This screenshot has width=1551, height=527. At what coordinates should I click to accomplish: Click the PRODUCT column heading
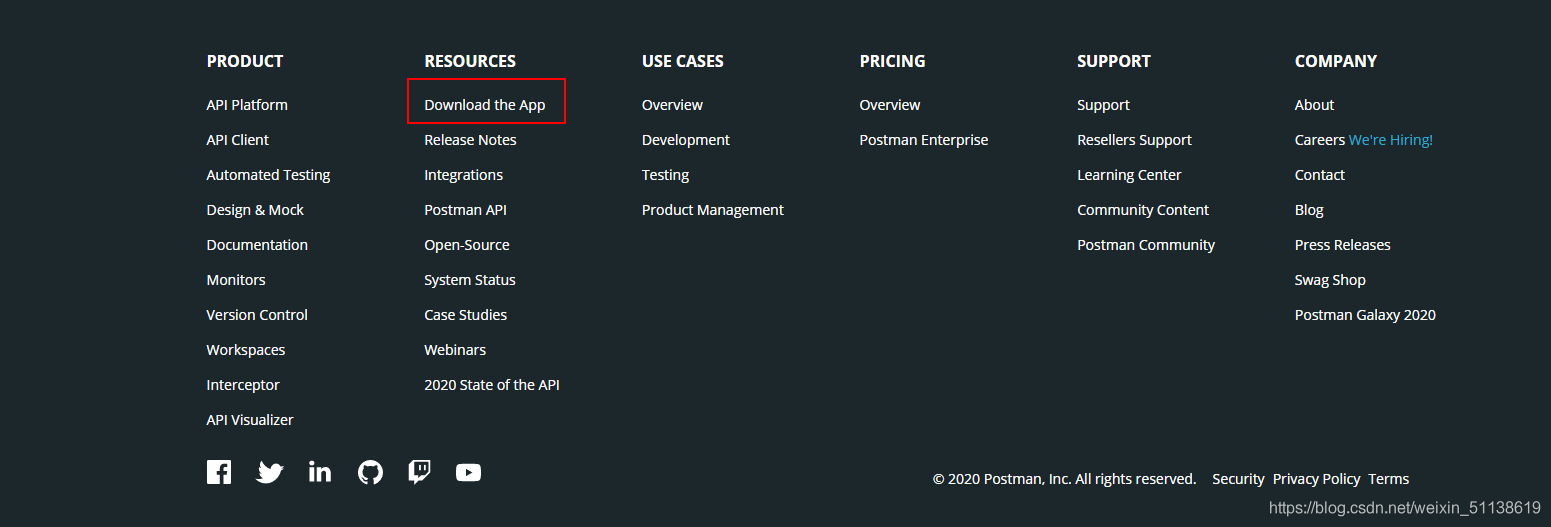[245, 61]
